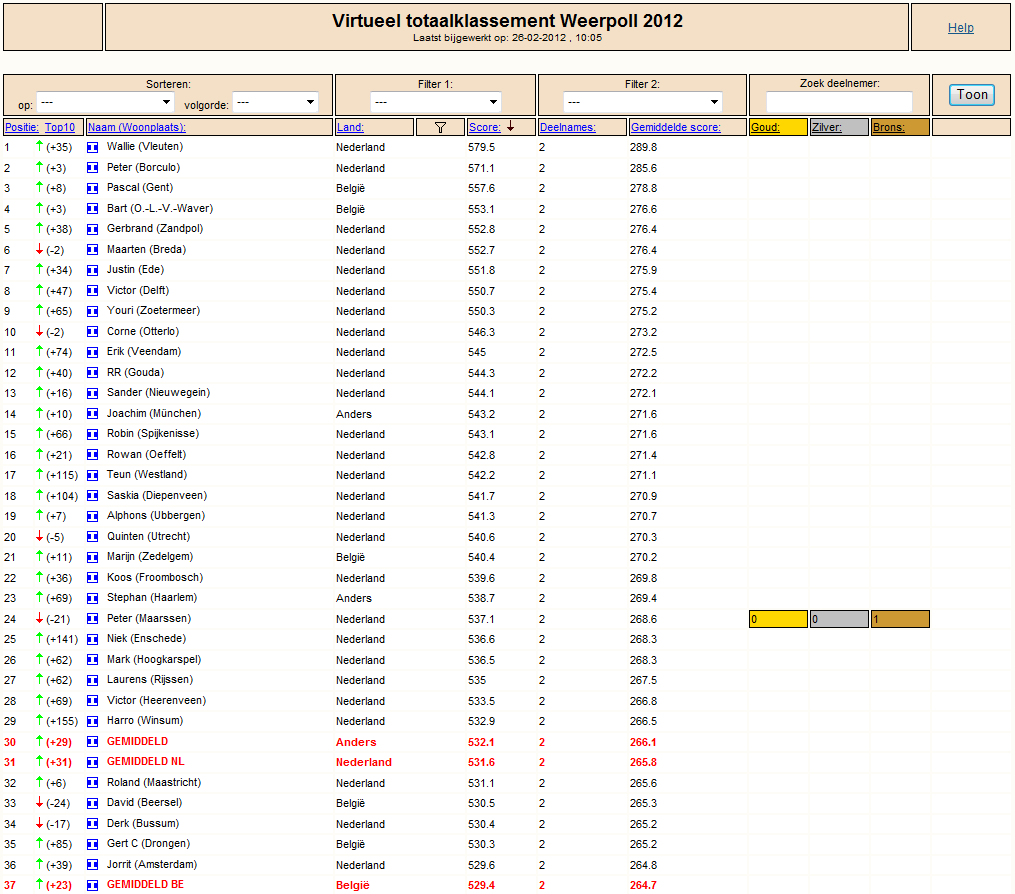The image size is (1015, 894).
Task: Sort by the Score column header
Action: pos(484,128)
